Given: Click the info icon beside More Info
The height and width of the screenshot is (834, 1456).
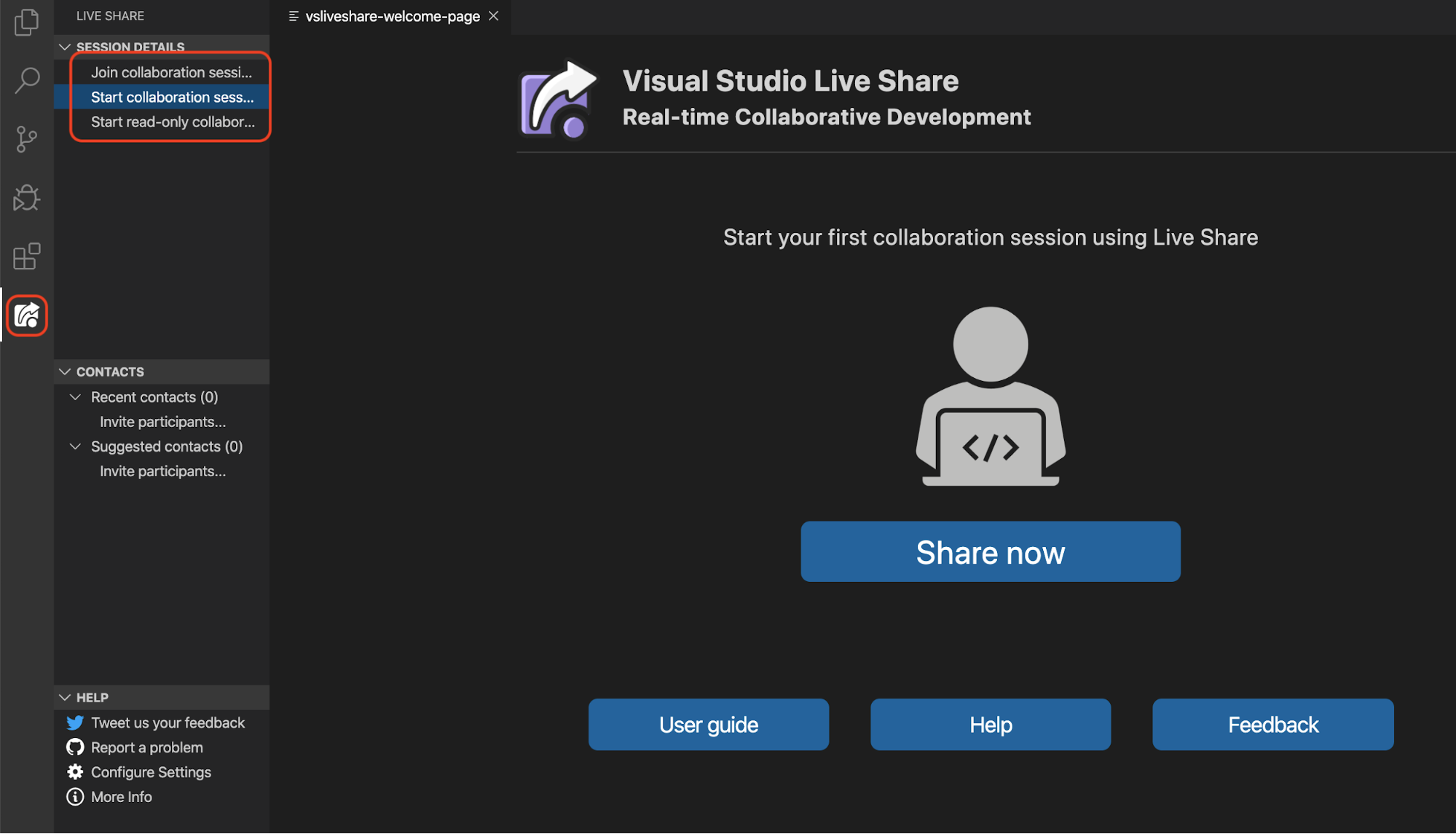Looking at the screenshot, I should tap(75, 797).
